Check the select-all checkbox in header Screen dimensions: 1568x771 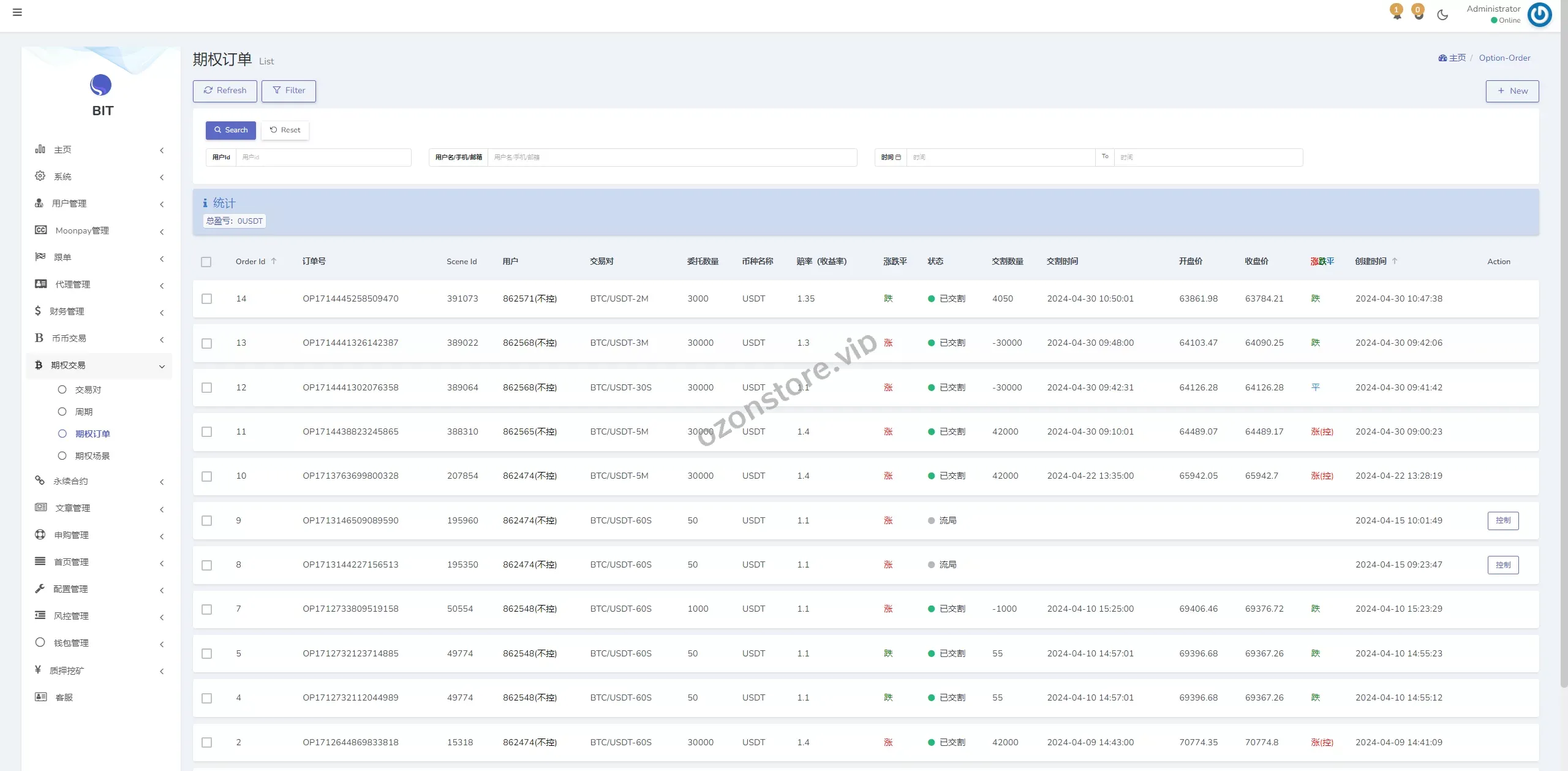pos(206,262)
